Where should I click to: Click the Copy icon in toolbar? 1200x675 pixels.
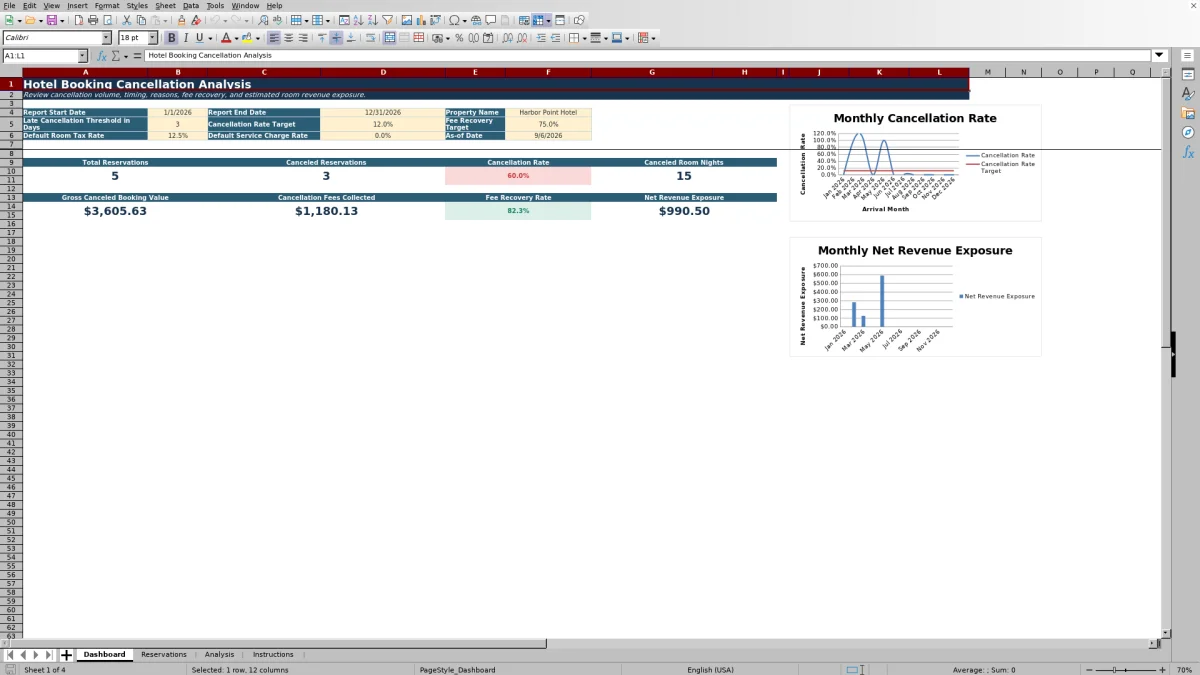pyautogui.click(x=141, y=20)
